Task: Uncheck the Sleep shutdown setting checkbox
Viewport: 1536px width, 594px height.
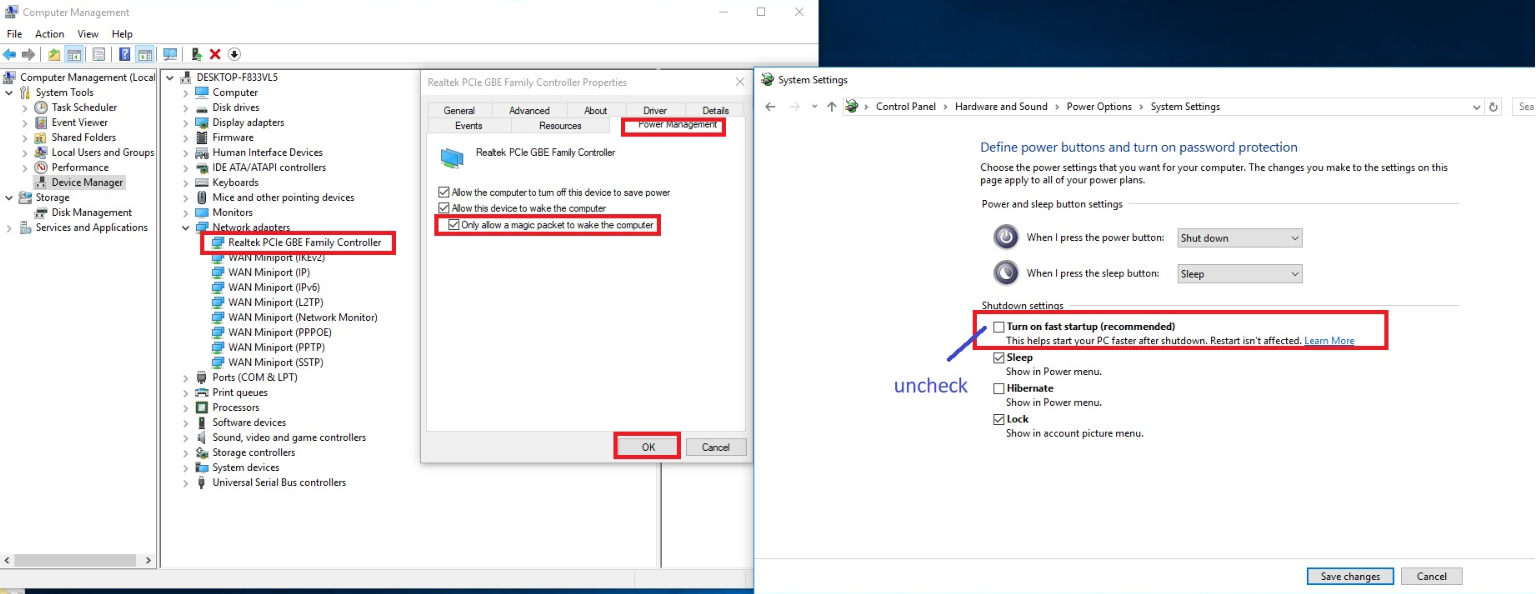Action: click(x=998, y=357)
